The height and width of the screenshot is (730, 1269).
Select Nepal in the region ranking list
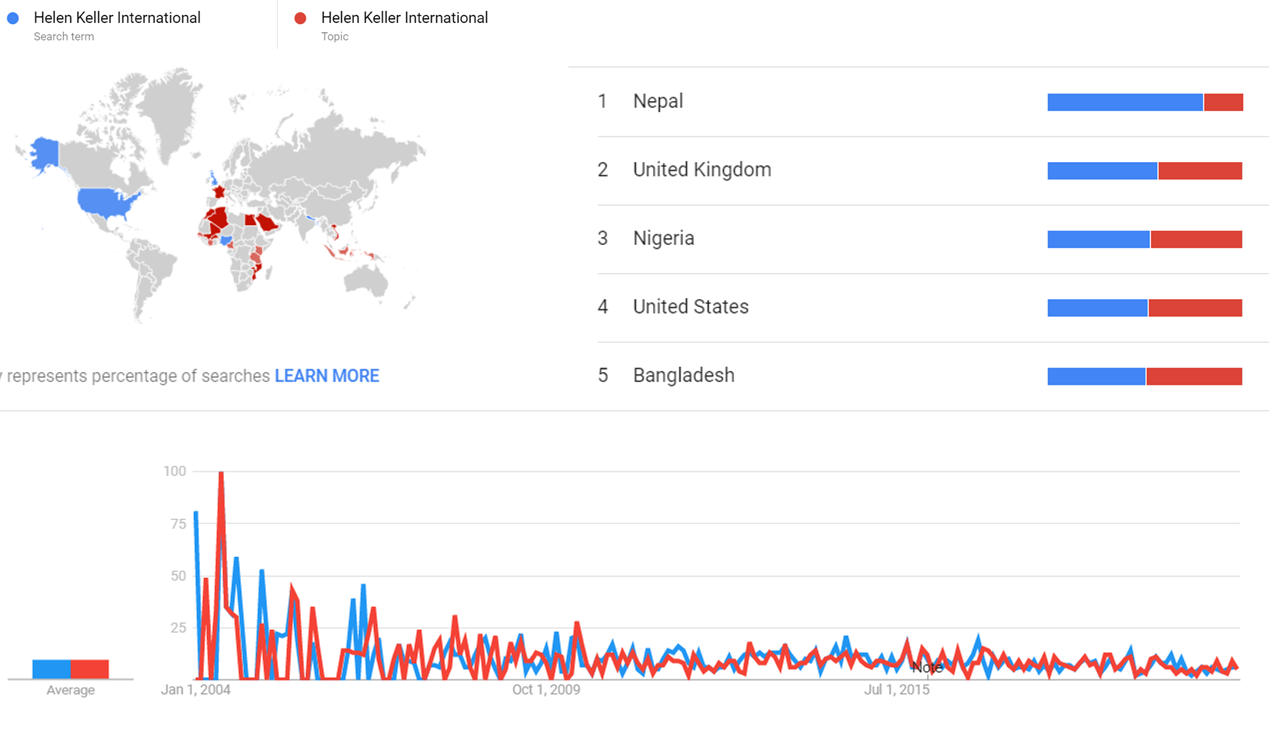coord(658,101)
